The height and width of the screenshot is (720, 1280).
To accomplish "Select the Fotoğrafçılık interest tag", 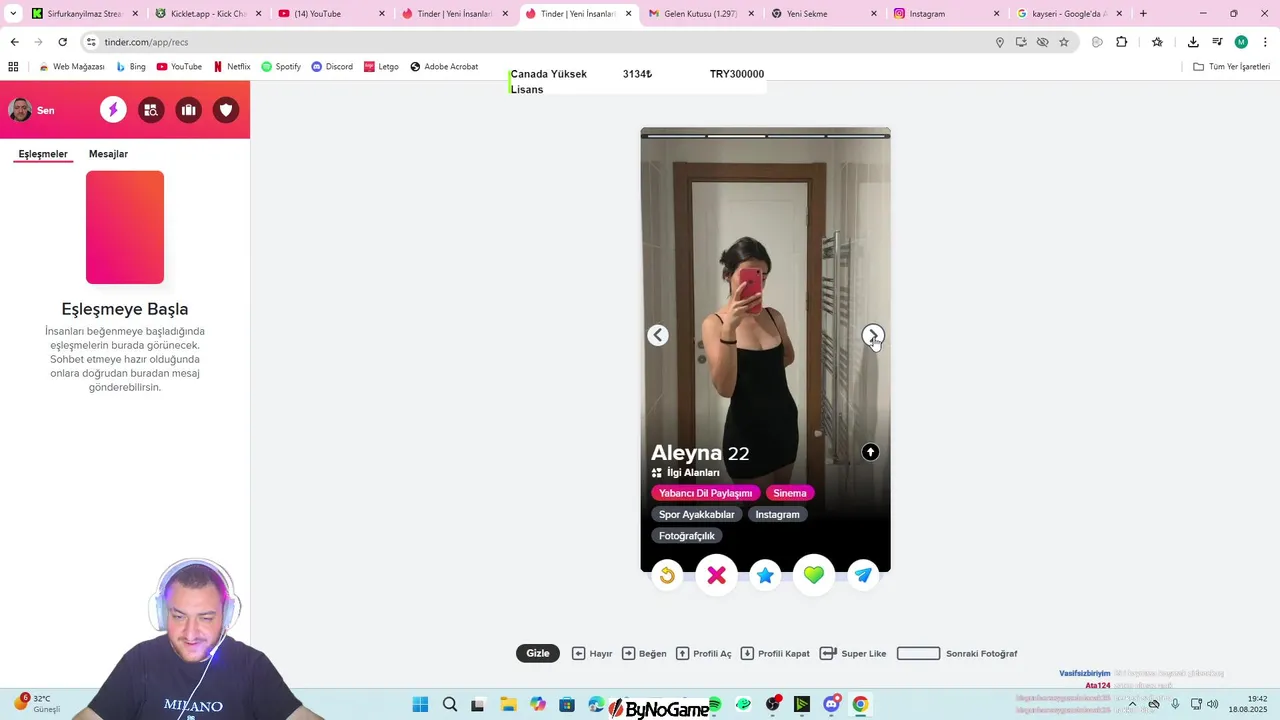I will pos(687,536).
